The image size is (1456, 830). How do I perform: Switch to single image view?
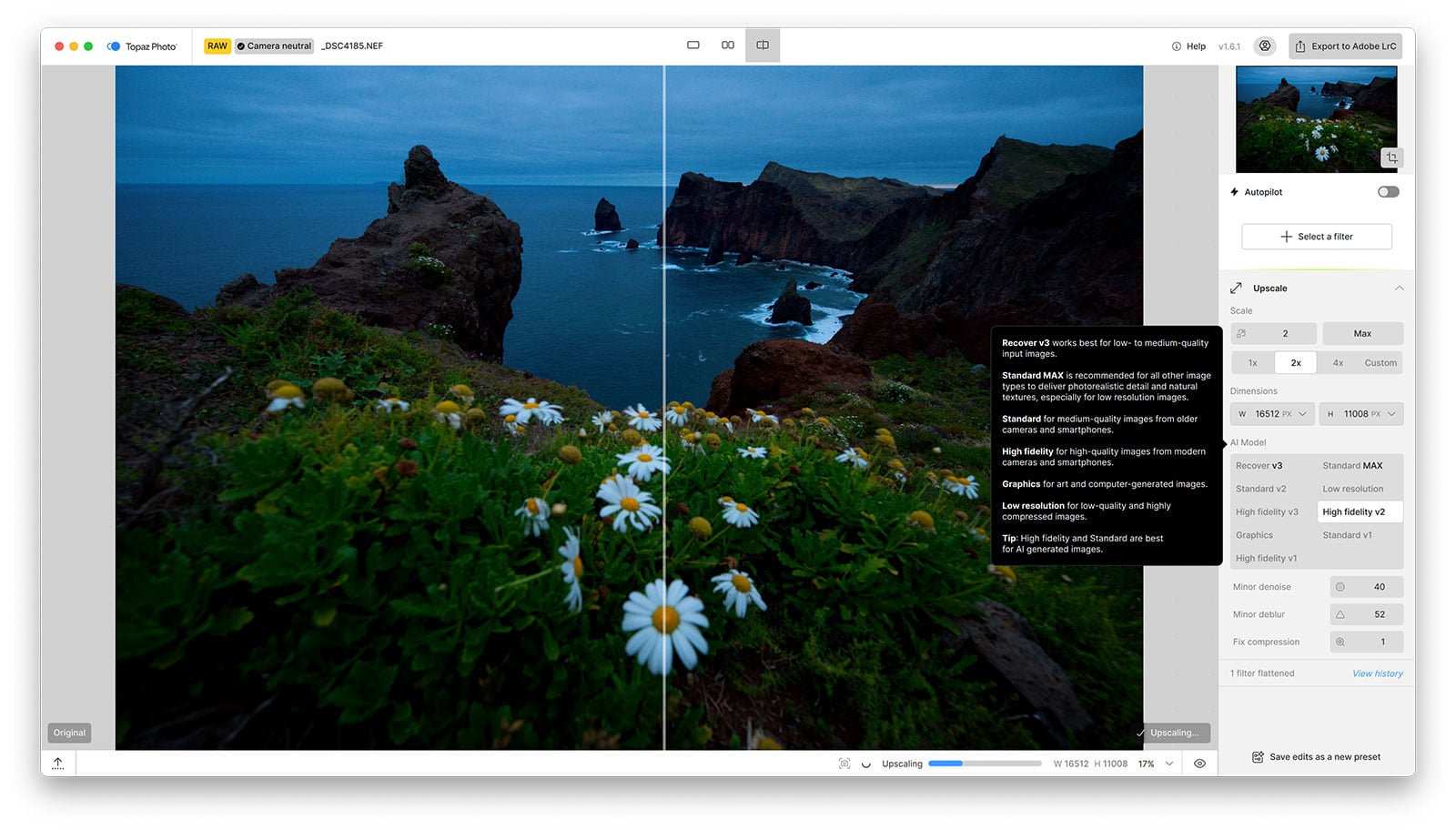[x=693, y=45]
